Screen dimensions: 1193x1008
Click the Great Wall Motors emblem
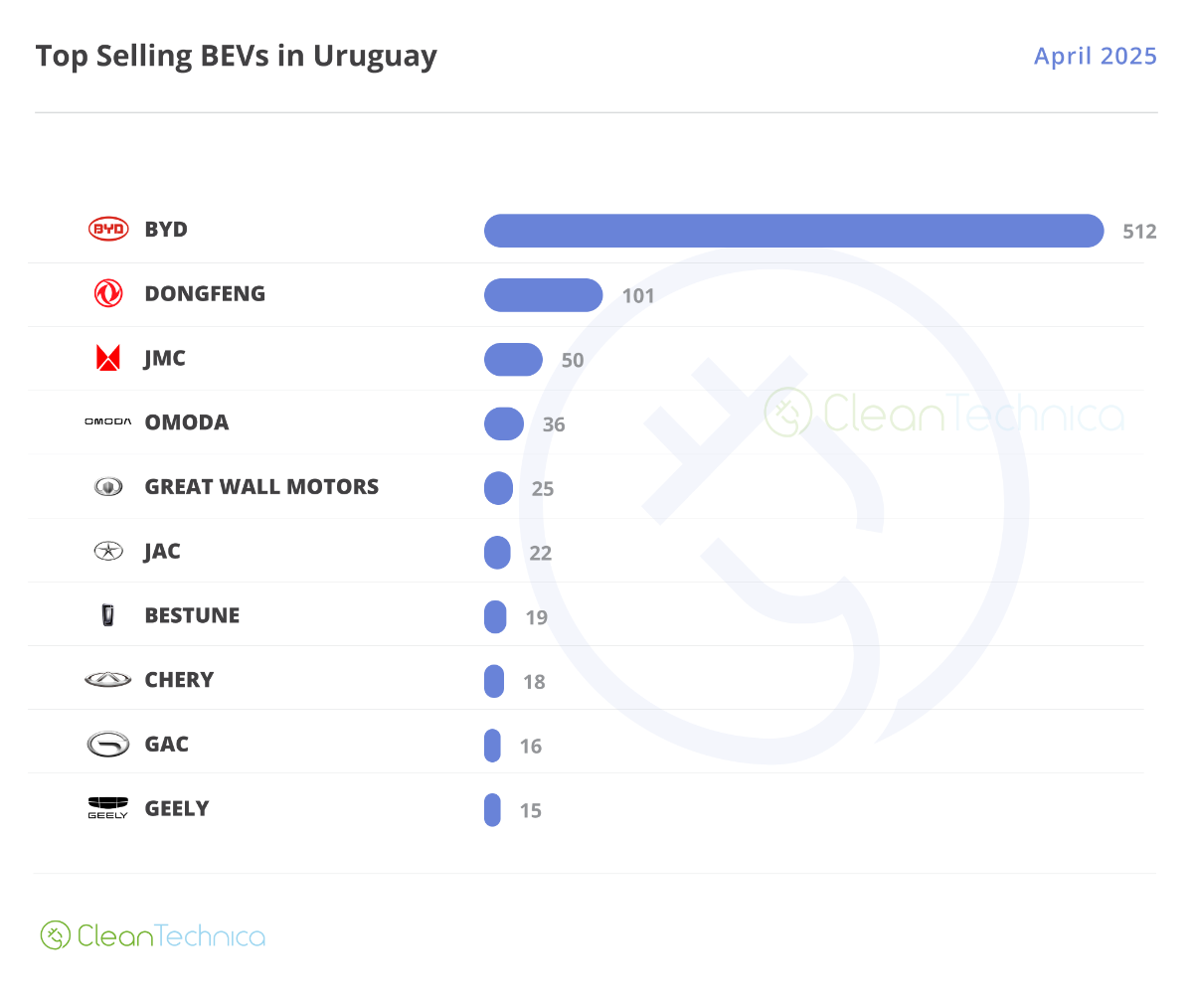pyautogui.click(x=108, y=487)
